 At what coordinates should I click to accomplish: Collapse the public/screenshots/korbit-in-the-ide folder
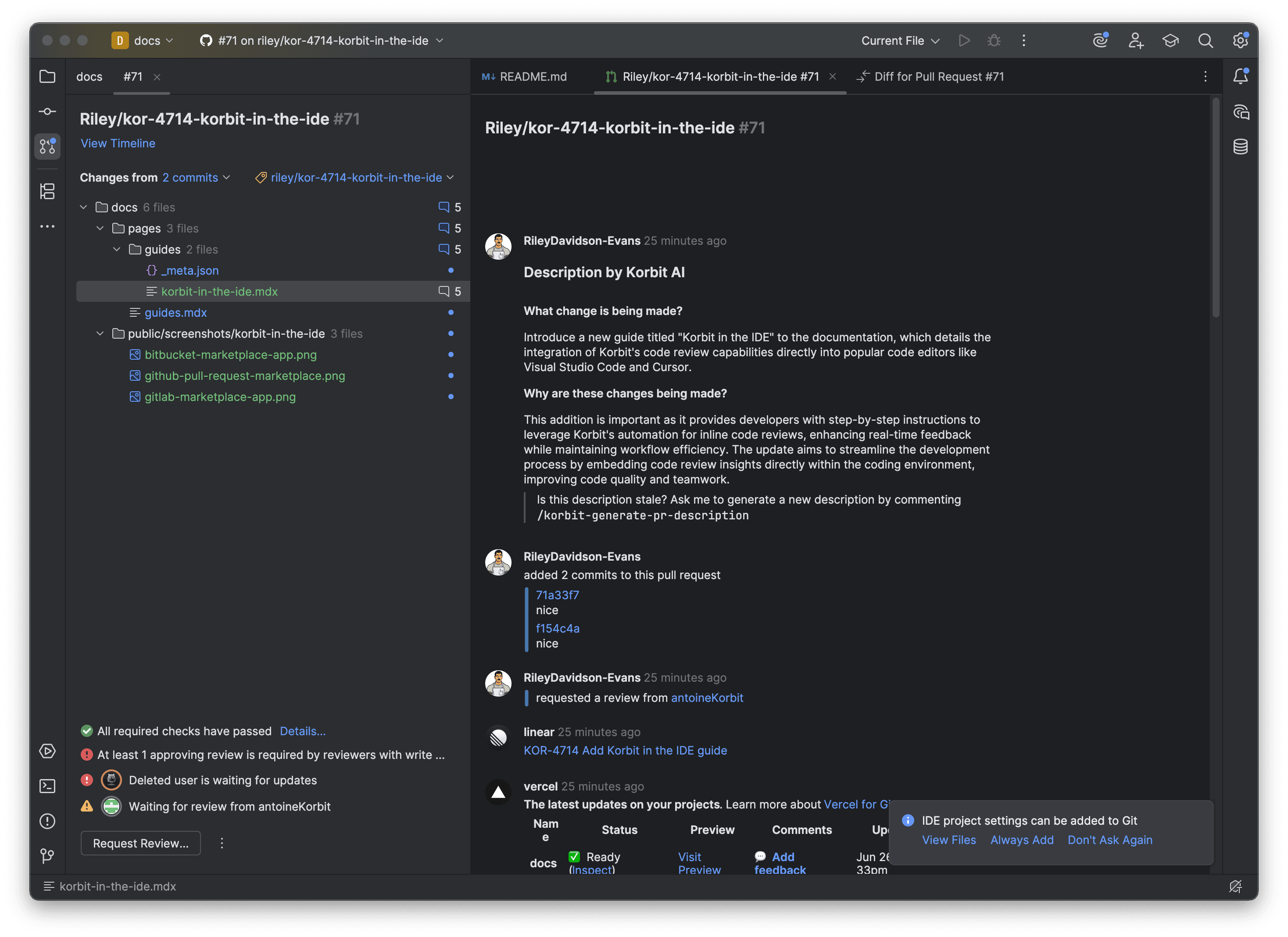(x=100, y=333)
